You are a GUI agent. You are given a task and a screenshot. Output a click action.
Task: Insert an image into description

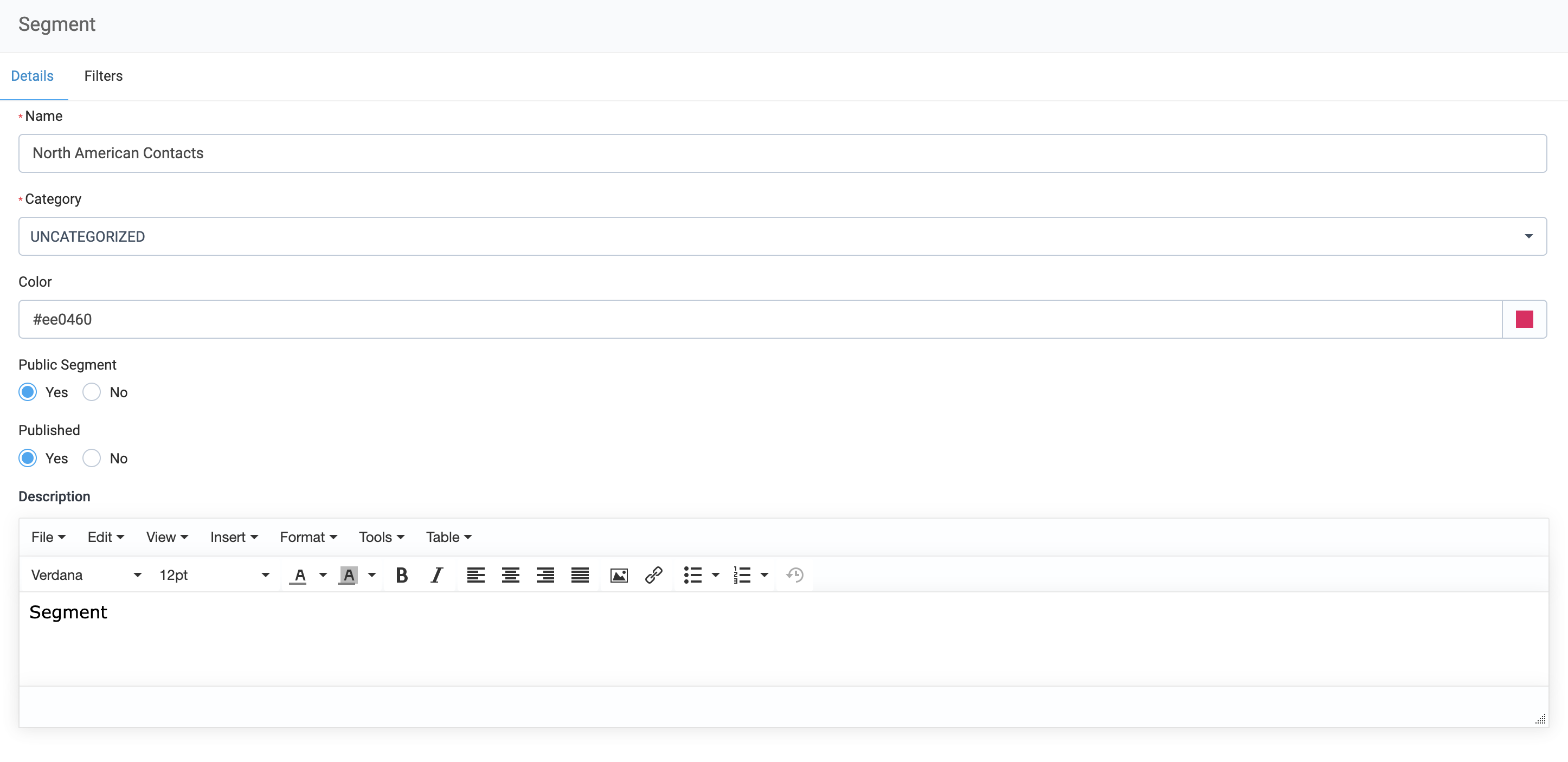(x=619, y=574)
